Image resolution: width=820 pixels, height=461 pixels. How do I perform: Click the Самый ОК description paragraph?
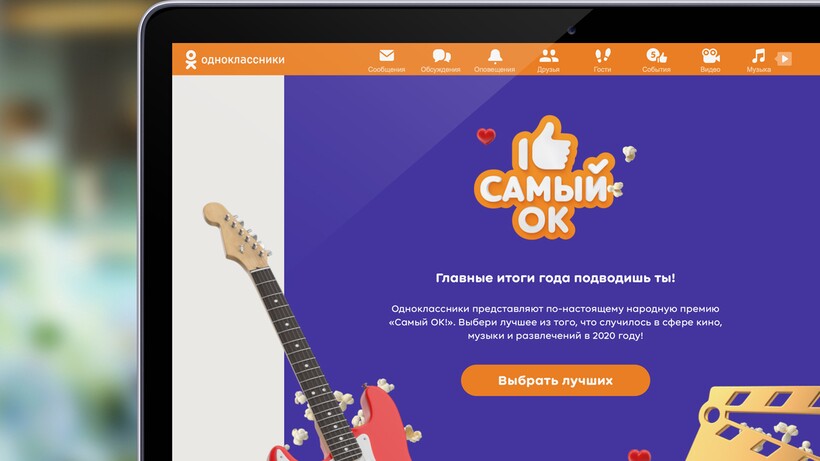coord(555,322)
